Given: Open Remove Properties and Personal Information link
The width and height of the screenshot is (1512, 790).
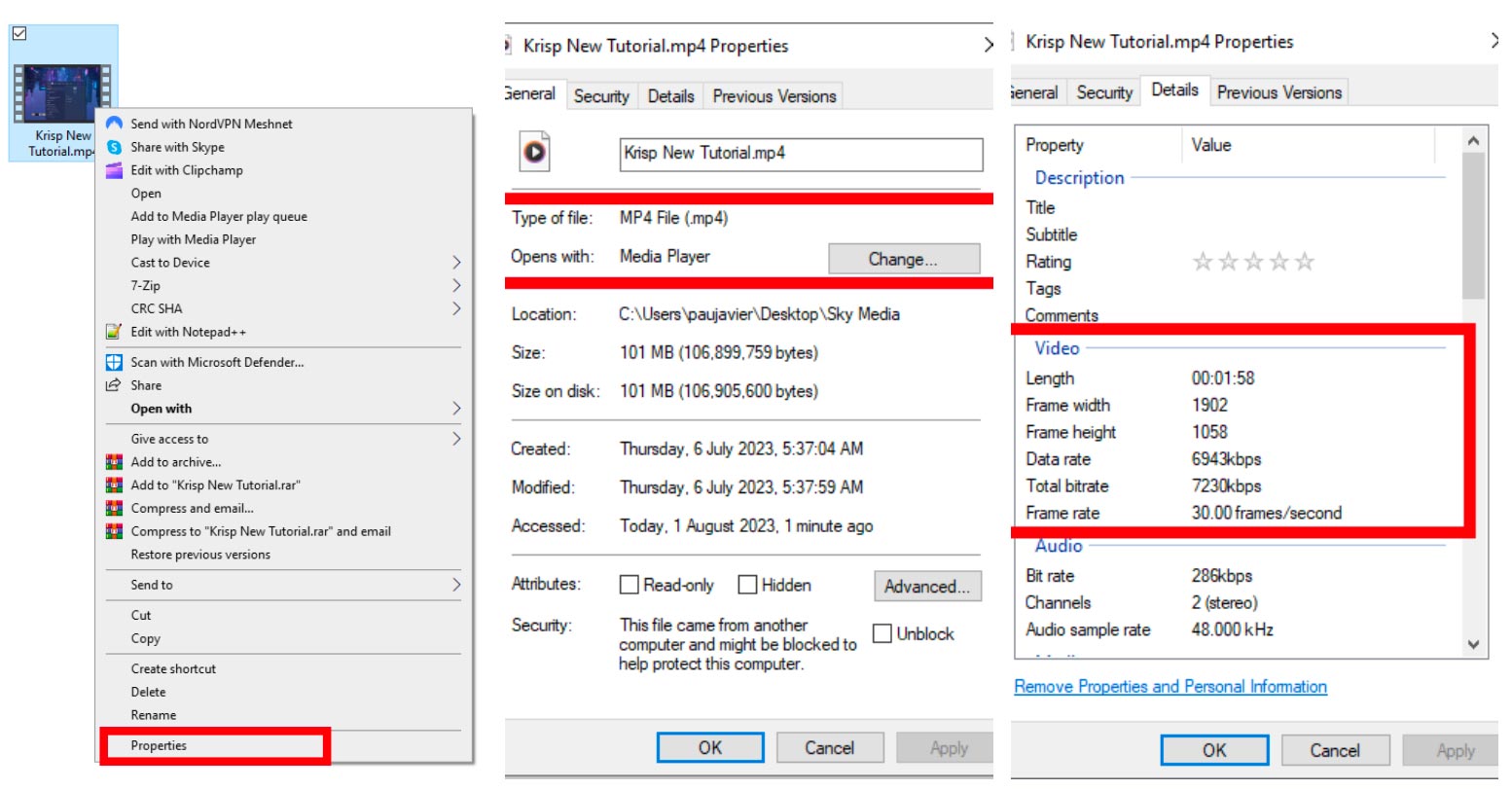Looking at the screenshot, I should (x=1170, y=687).
